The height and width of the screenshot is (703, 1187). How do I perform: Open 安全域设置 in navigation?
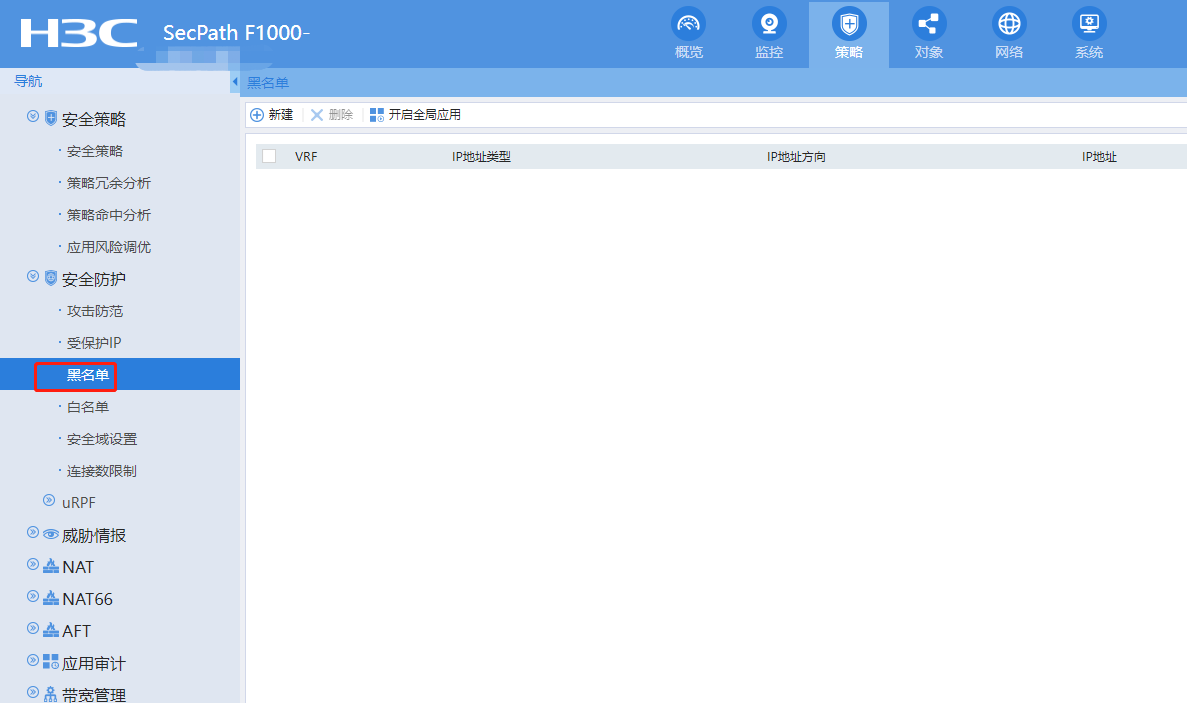pos(101,439)
